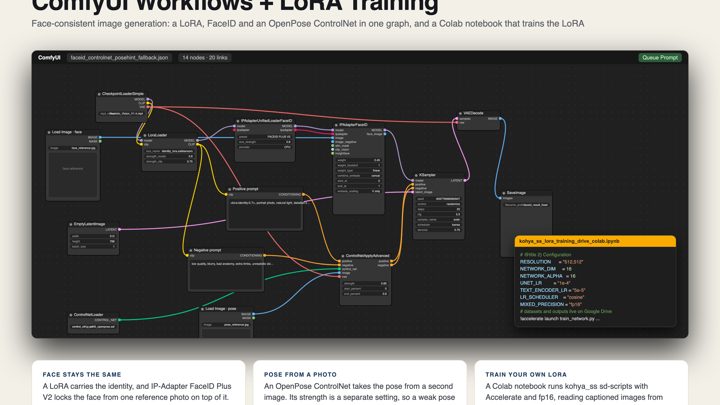This screenshot has height=405, width=720.
Task: Open the scheduler dropdown in KSampler
Action: click(x=439, y=225)
